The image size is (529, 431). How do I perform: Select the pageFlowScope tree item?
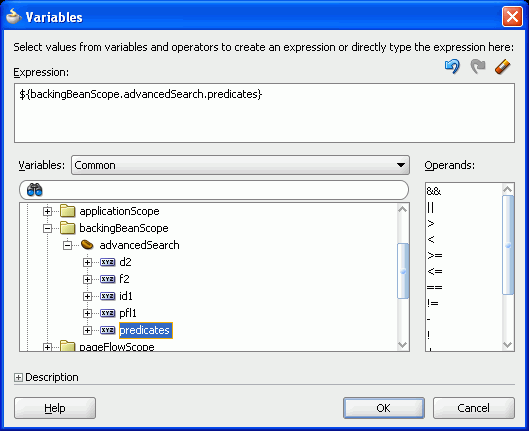[x=117, y=346]
